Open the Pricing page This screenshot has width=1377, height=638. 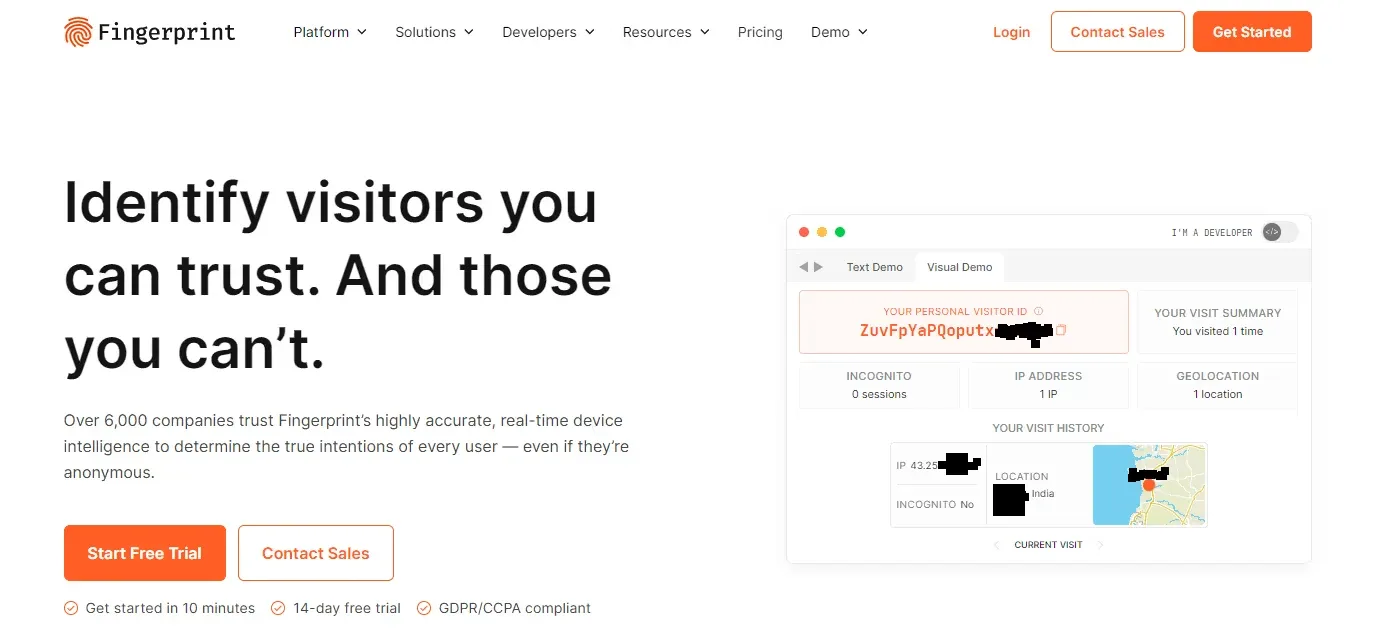(760, 32)
